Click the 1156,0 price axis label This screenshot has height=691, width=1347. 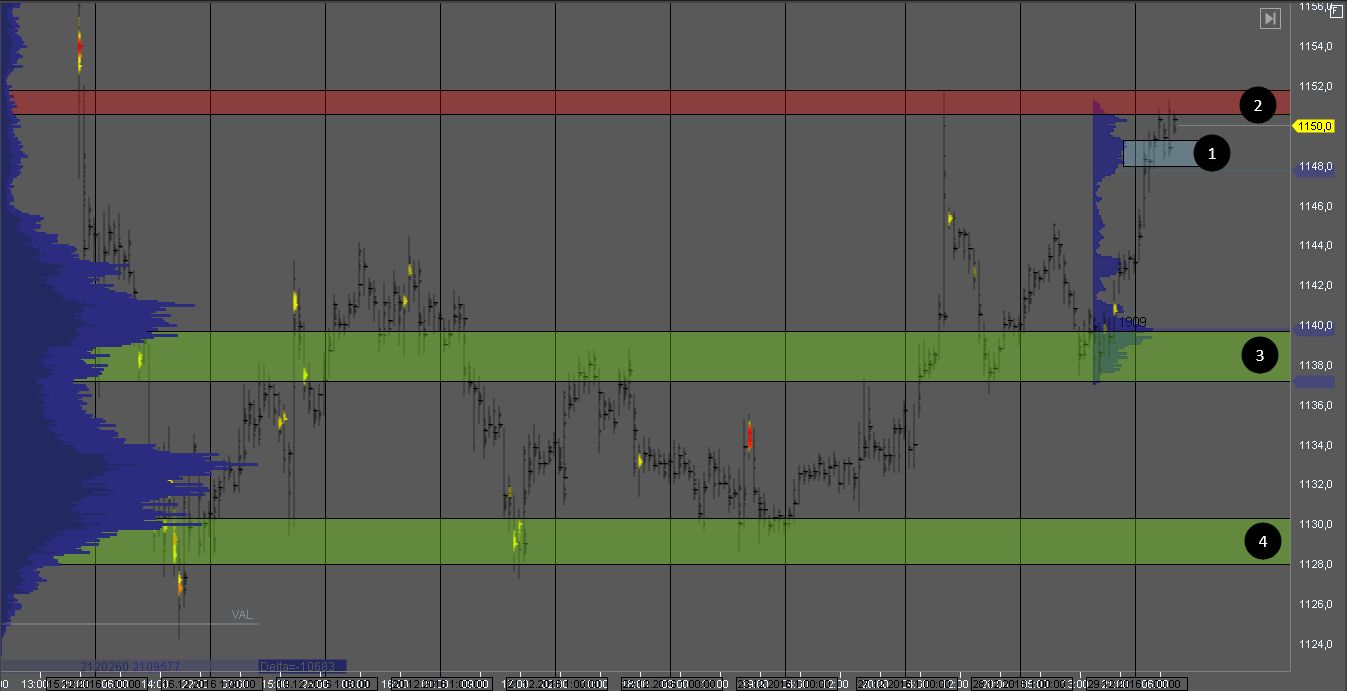pos(1315,7)
